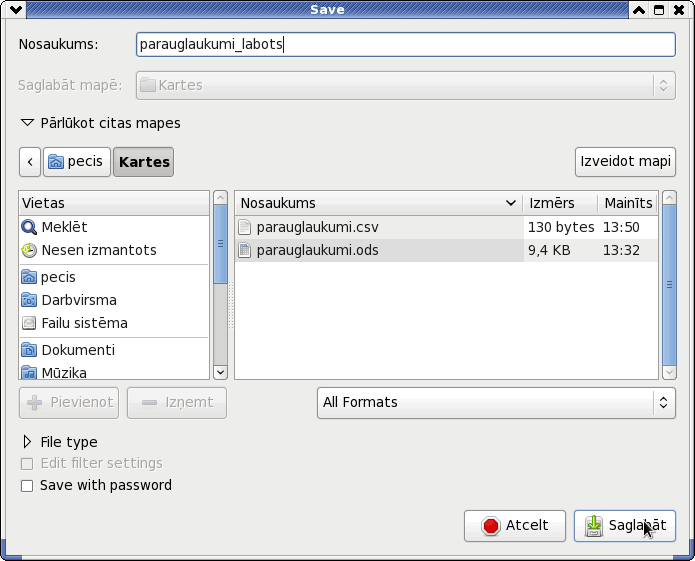695x561 pixels.
Task: Click the Atcelt cancel button
Action: pyautogui.click(x=515, y=526)
